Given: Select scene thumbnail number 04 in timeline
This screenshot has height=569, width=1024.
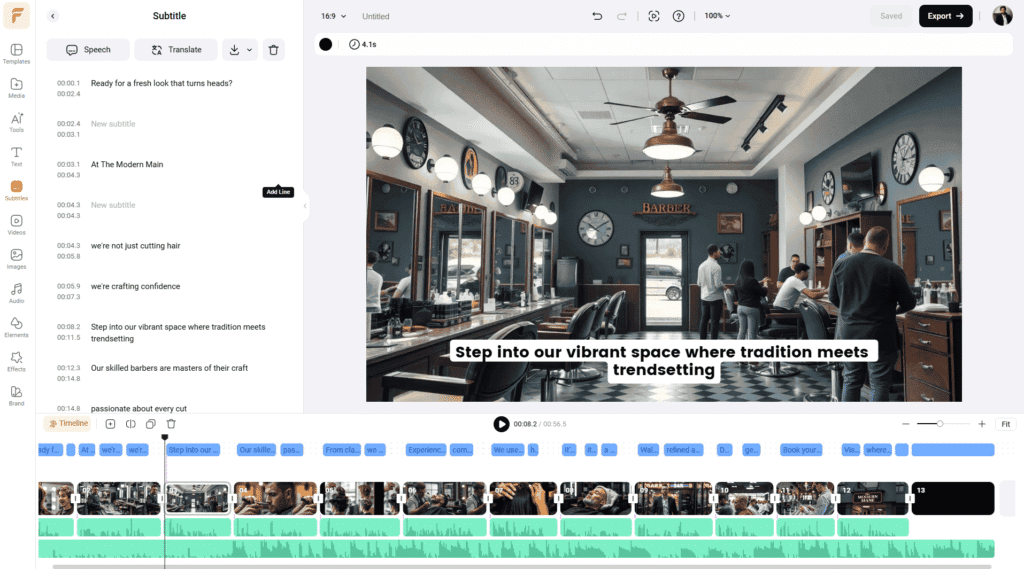Looking at the screenshot, I should coord(275,498).
